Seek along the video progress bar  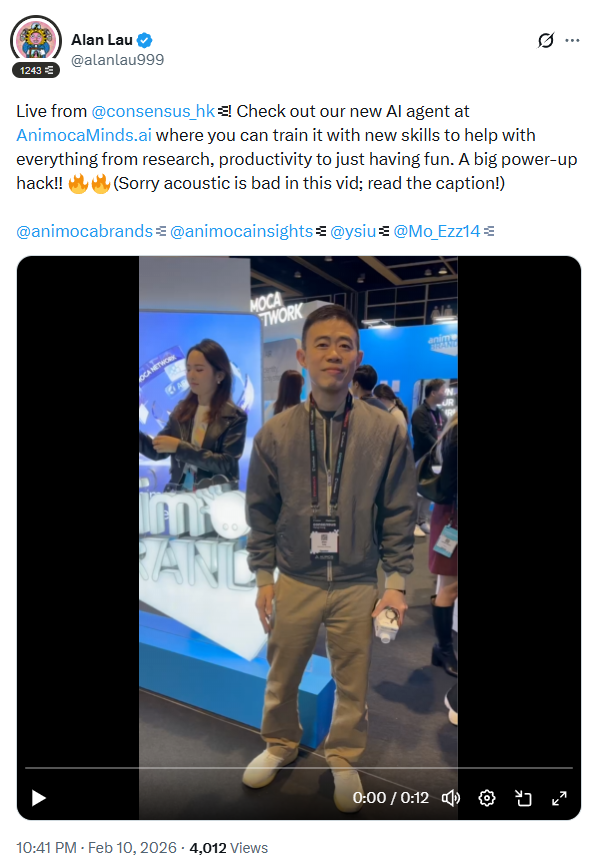click(298, 767)
